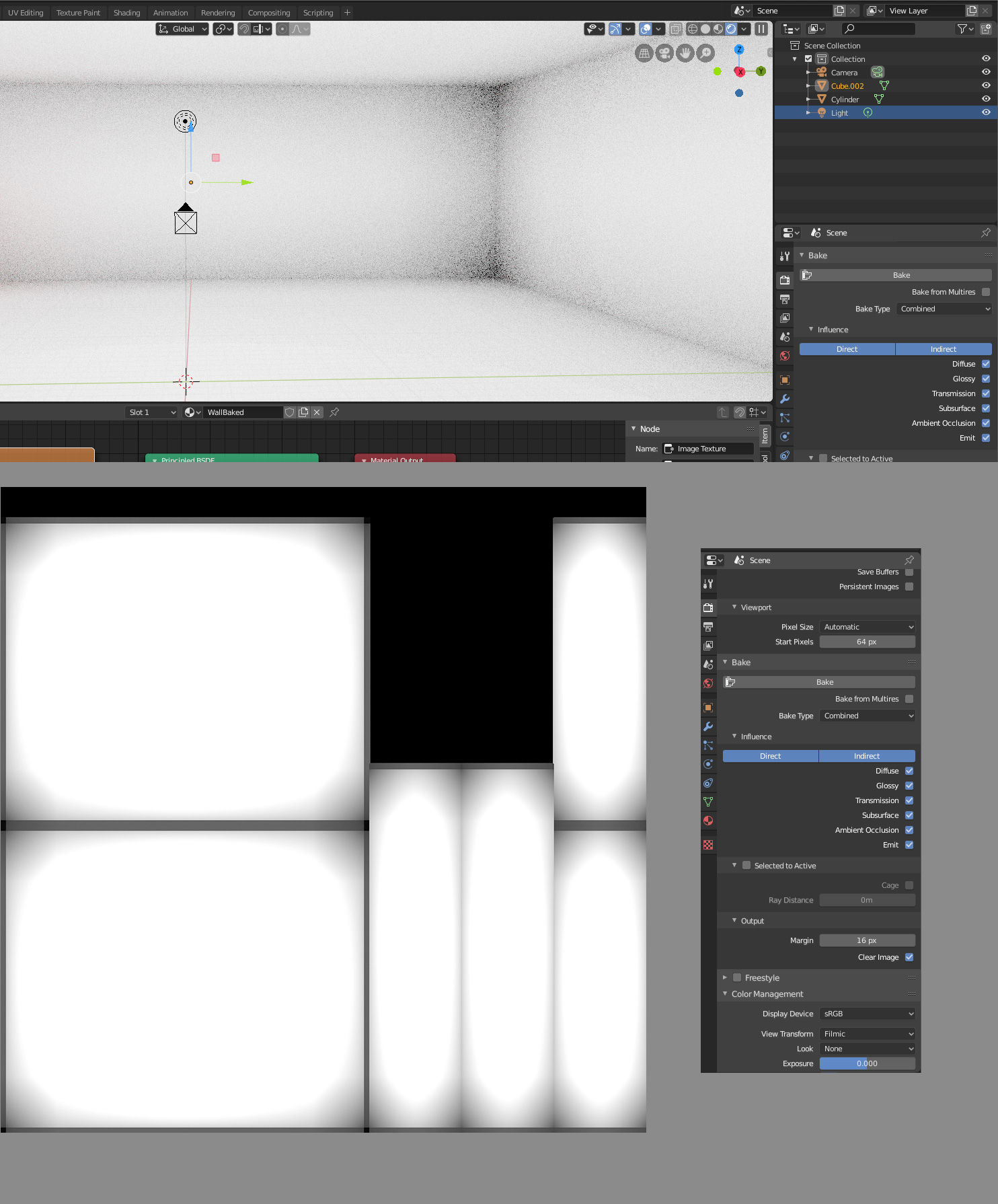Viewport: 998px width, 1204px height.
Task: Click the node Name field showing Image Texture
Action: [x=708, y=449]
